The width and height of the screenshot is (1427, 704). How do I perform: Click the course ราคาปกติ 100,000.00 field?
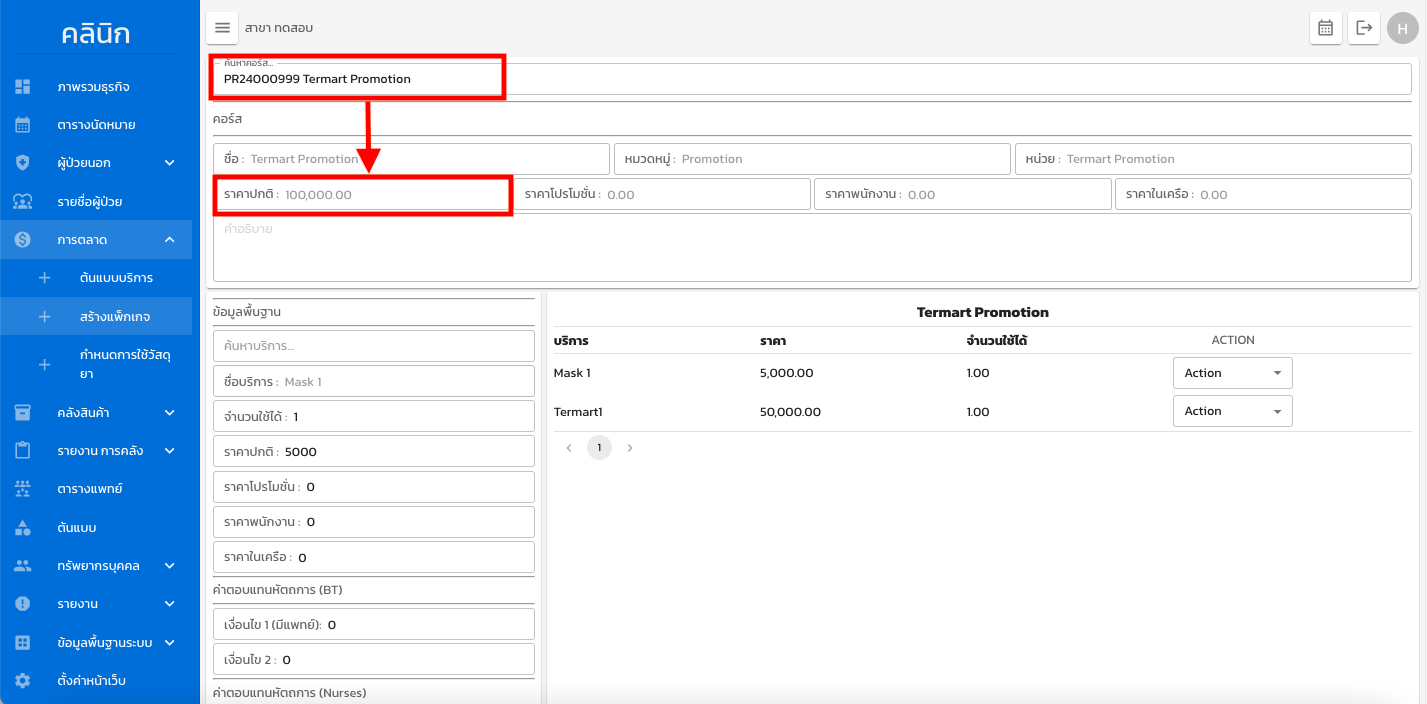(x=361, y=194)
